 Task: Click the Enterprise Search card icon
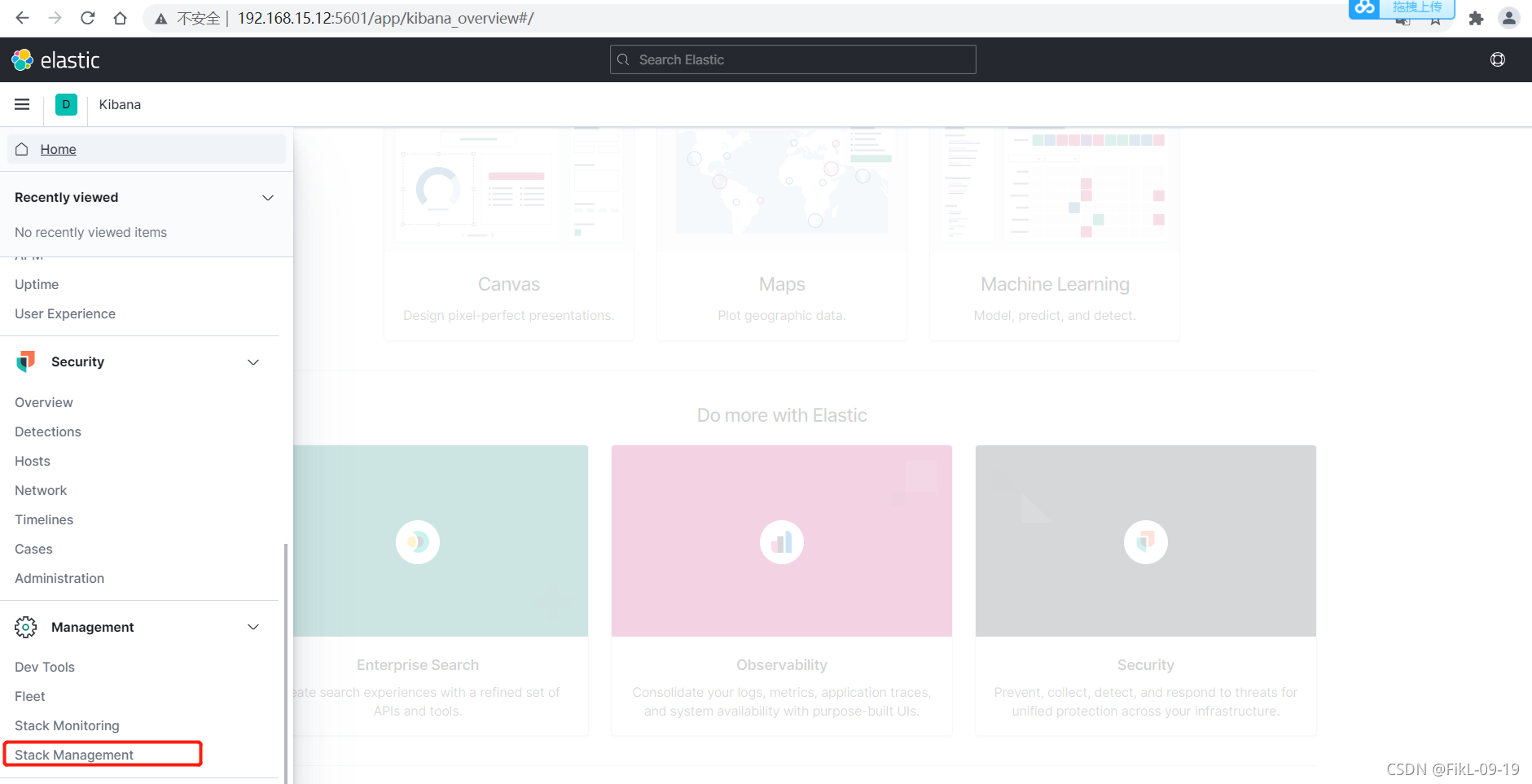[418, 541]
